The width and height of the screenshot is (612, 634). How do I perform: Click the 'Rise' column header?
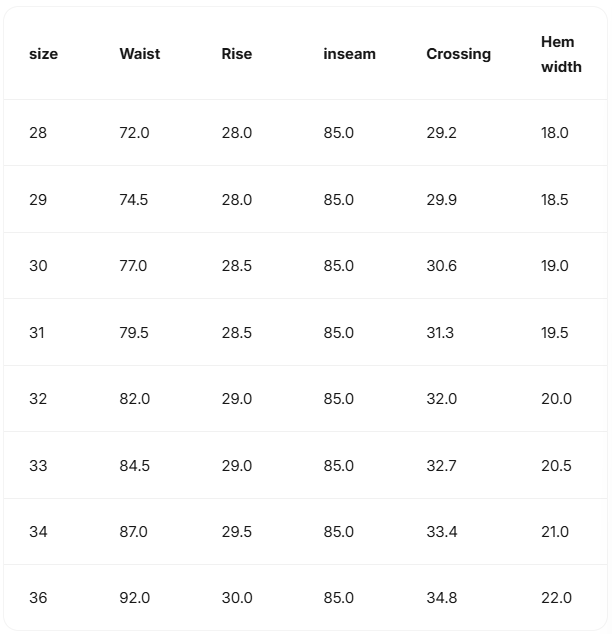pyautogui.click(x=236, y=54)
